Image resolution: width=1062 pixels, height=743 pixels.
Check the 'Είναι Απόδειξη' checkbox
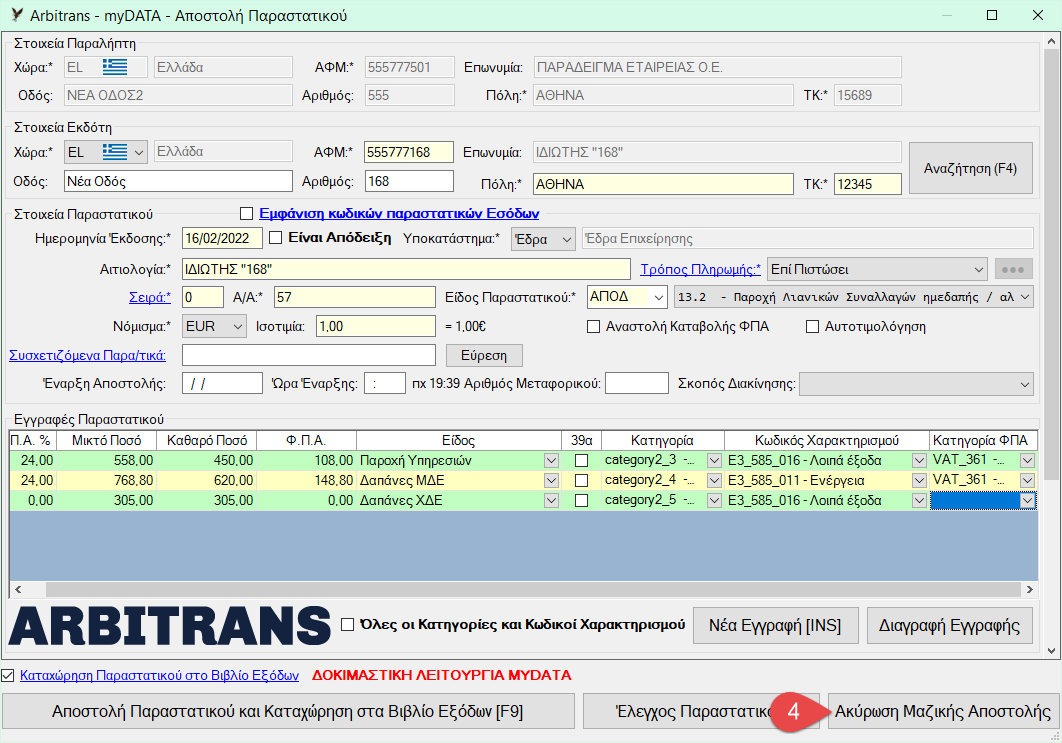[x=276, y=238]
